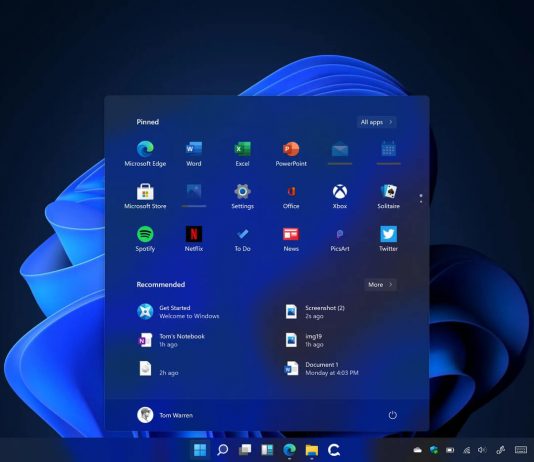This screenshot has height=462, width=534.
Task: Open the pinned Xbox app
Action: point(340,196)
